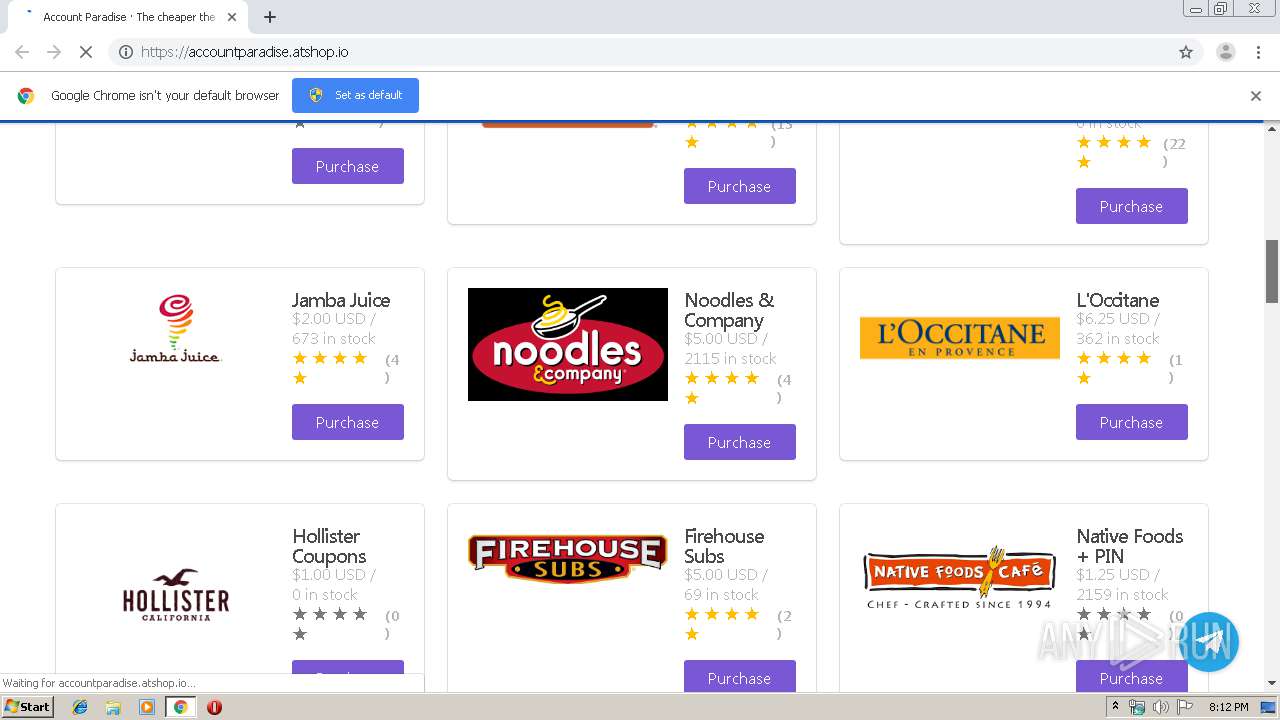Click Purchase in the top-left product card
1280x720 pixels.
coord(348,166)
